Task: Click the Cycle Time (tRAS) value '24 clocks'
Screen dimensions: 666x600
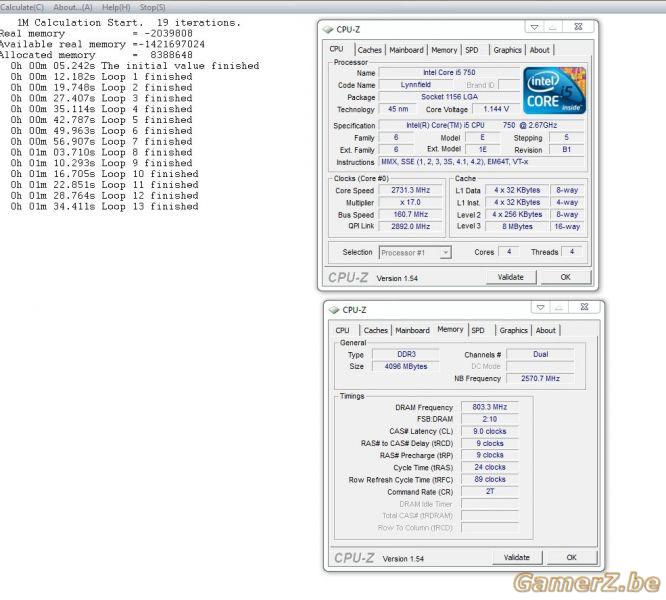Action: point(490,467)
